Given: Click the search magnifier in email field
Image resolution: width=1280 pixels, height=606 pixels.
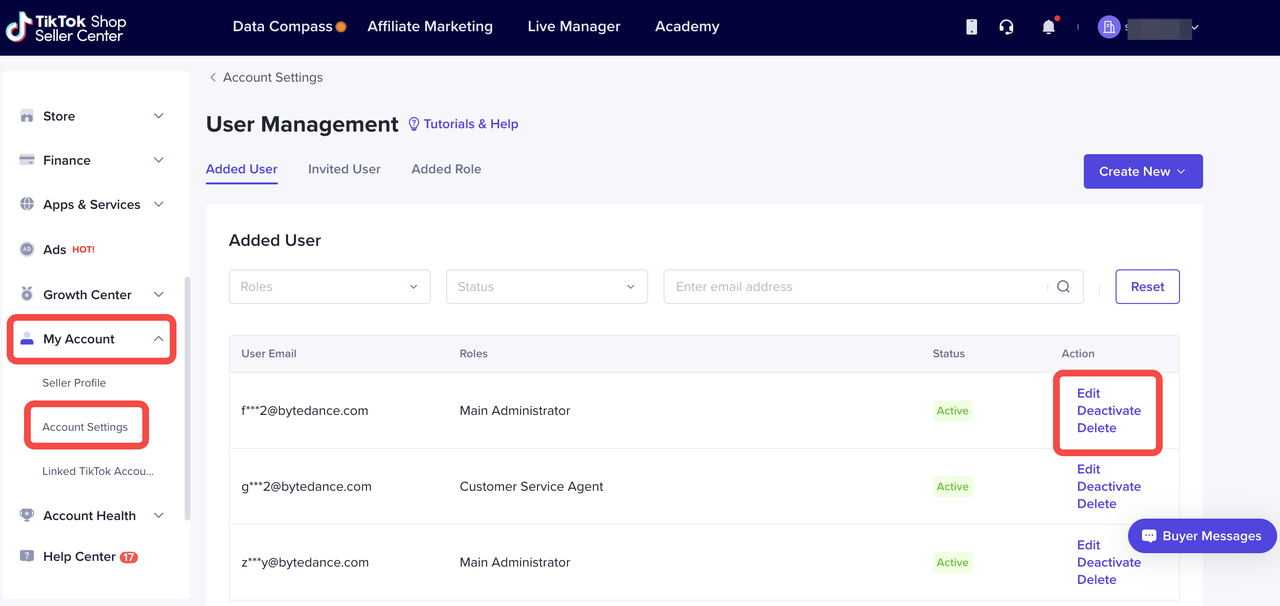Looking at the screenshot, I should point(1063,287).
